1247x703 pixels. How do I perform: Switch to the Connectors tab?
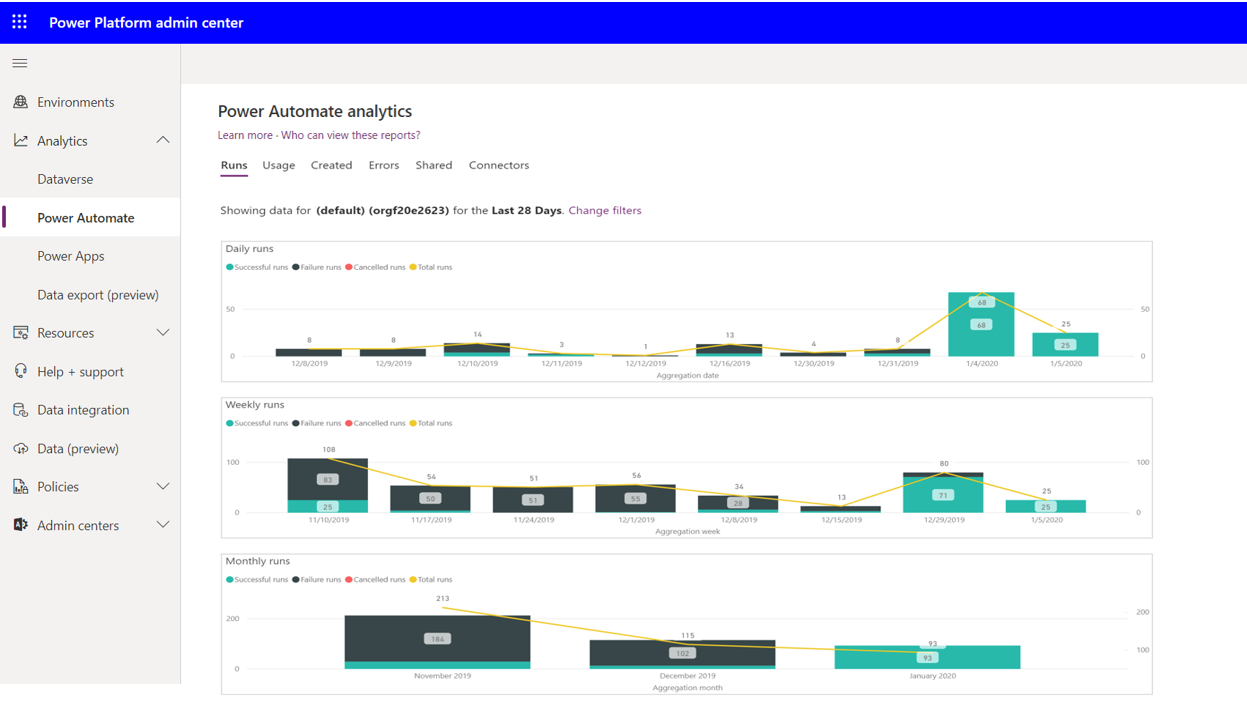pos(499,165)
